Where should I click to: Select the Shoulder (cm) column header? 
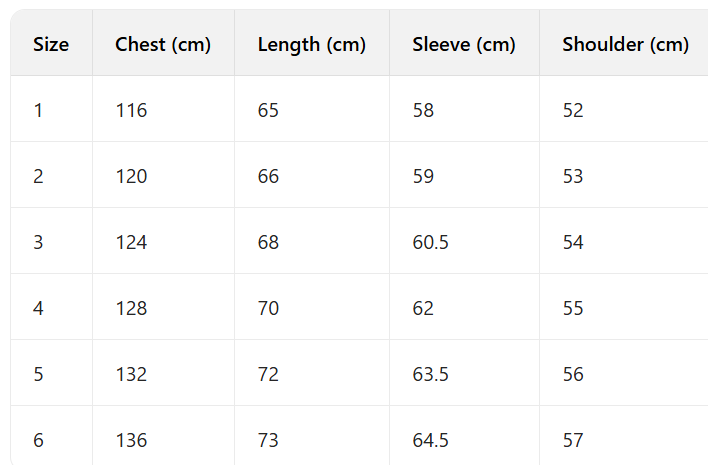[x=625, y=44]
